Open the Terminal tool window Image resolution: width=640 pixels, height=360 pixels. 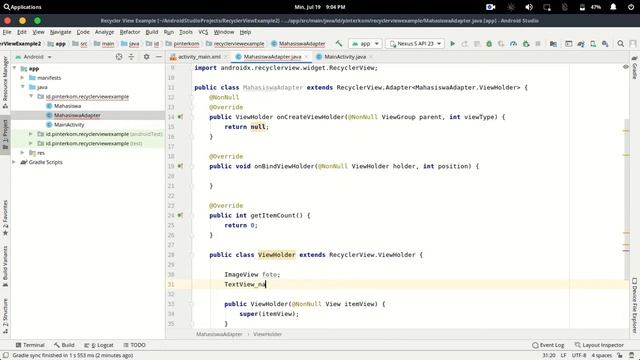click(x=30, y=345)
